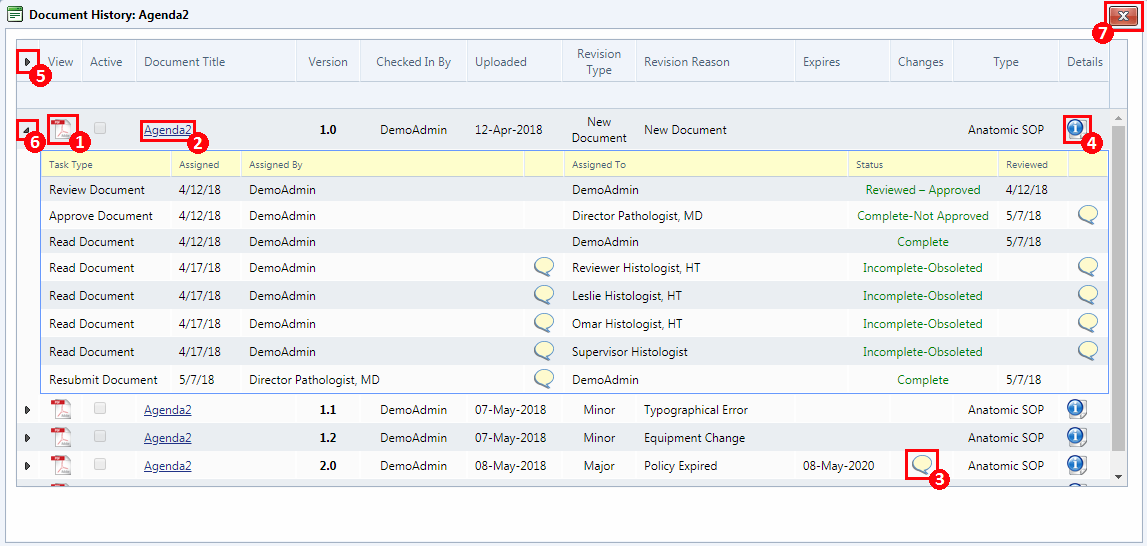The image size is (1147, 546).
Task: Collapse the version 1.0 task list
Action: click(x=27, y=131)
